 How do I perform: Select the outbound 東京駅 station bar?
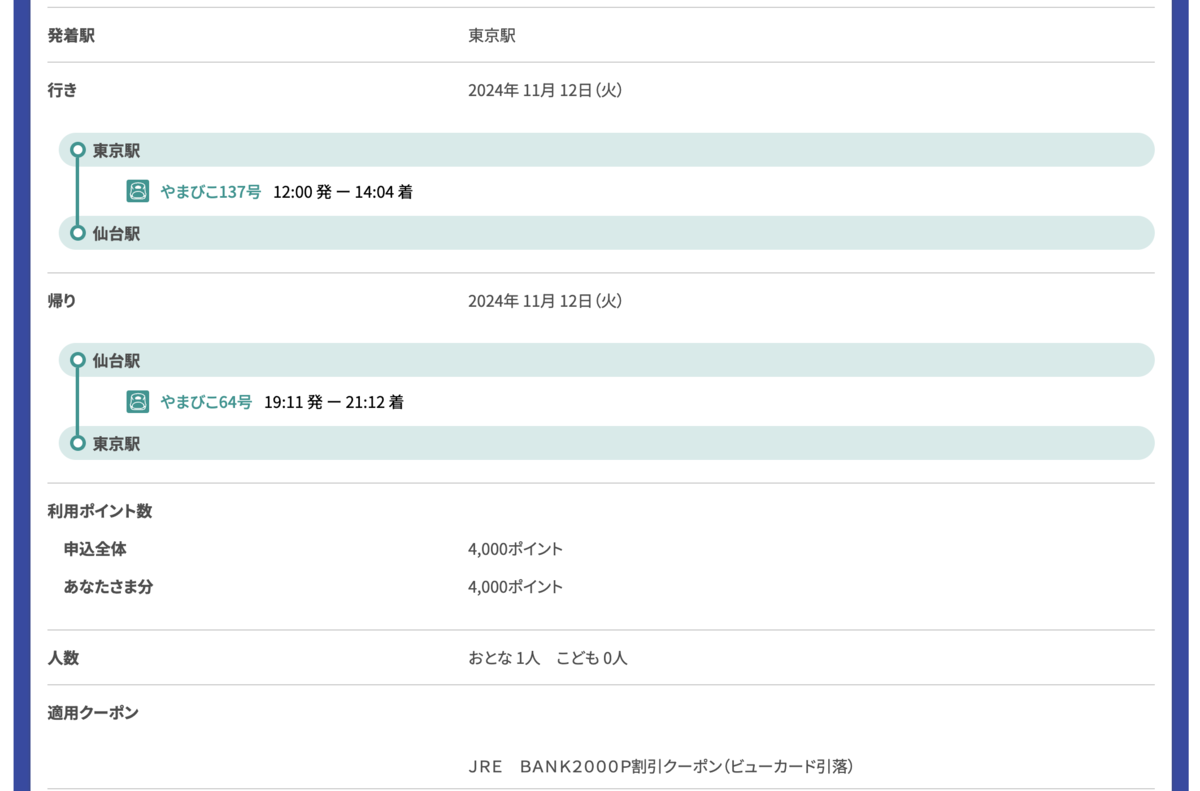tap(606, 150)
